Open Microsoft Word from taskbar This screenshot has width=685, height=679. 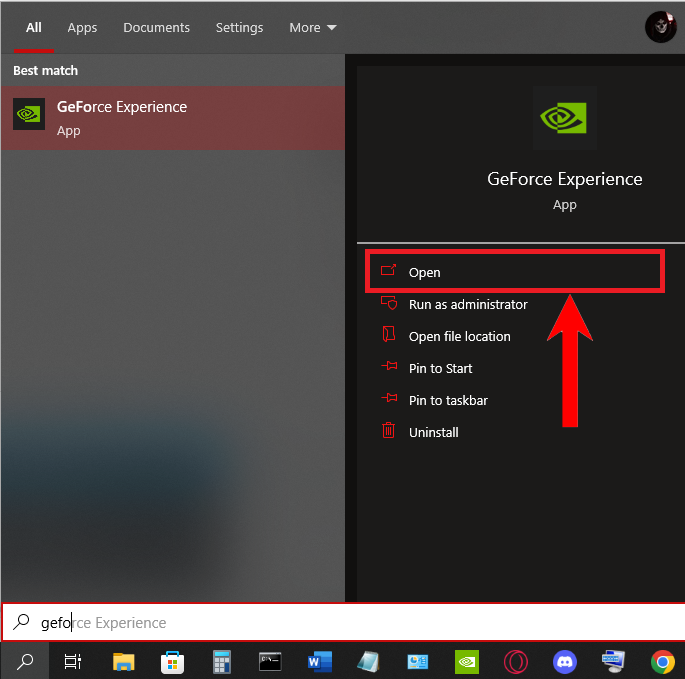[320, 662]
